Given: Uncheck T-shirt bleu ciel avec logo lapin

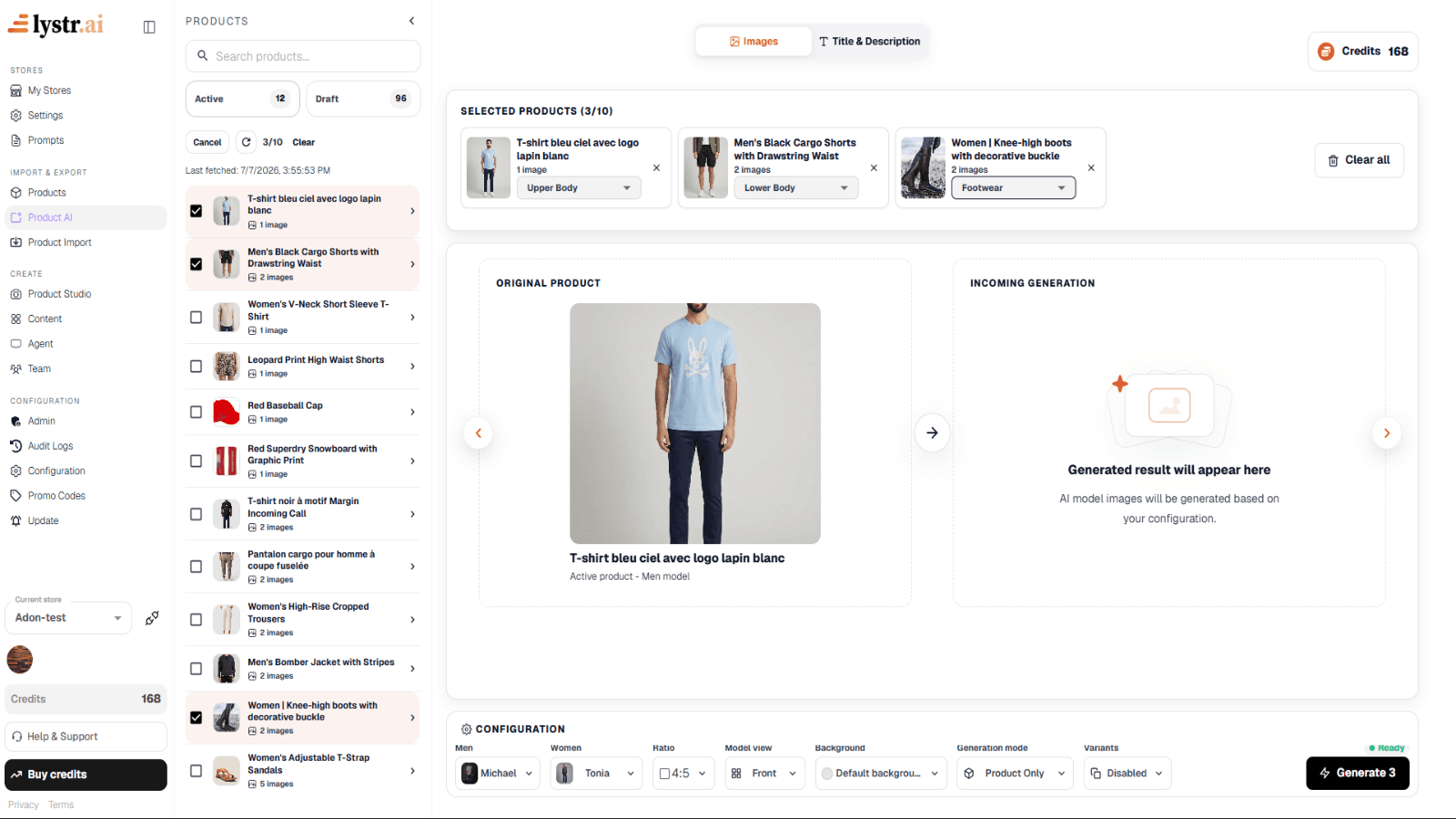Looking at the screenshot, I should tap(196, 211).
